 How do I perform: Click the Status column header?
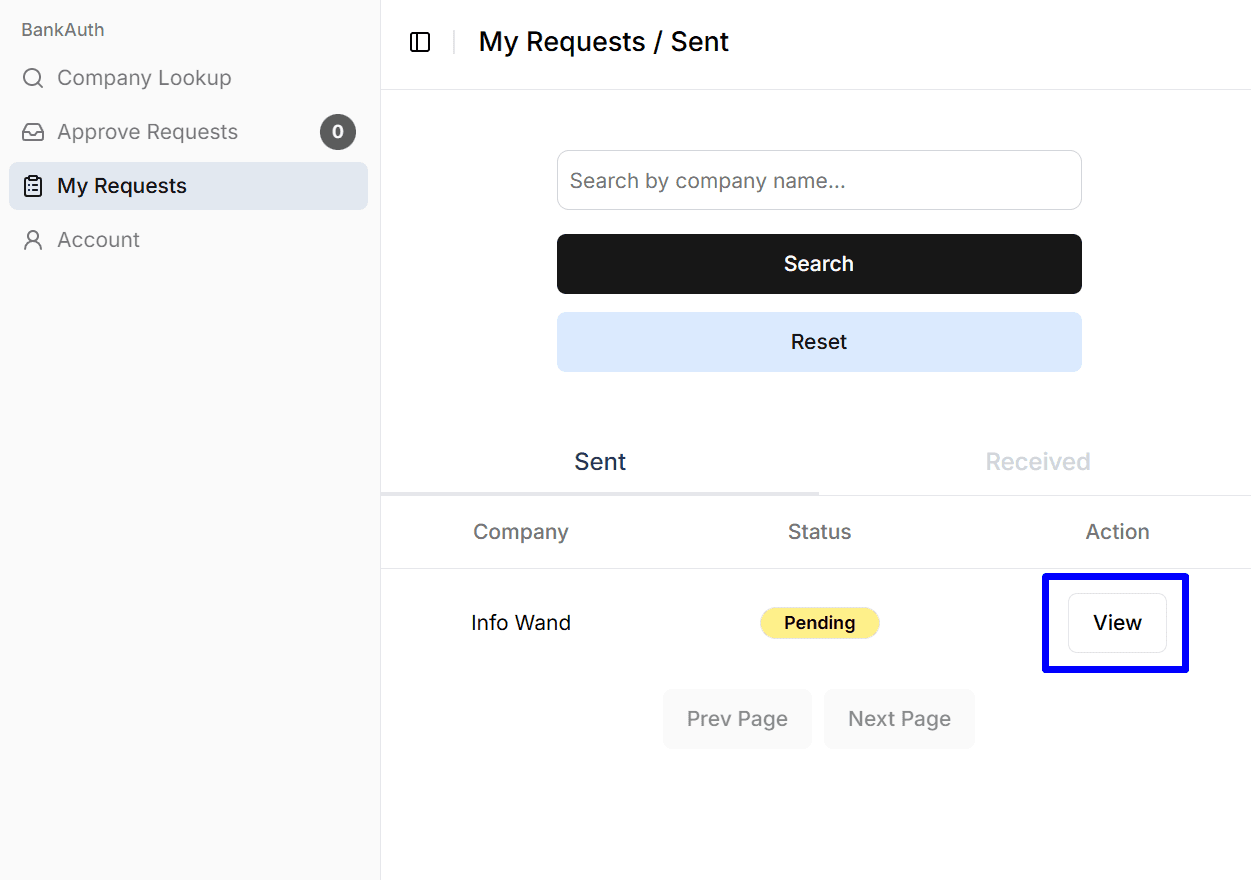(x=820, y=532)
